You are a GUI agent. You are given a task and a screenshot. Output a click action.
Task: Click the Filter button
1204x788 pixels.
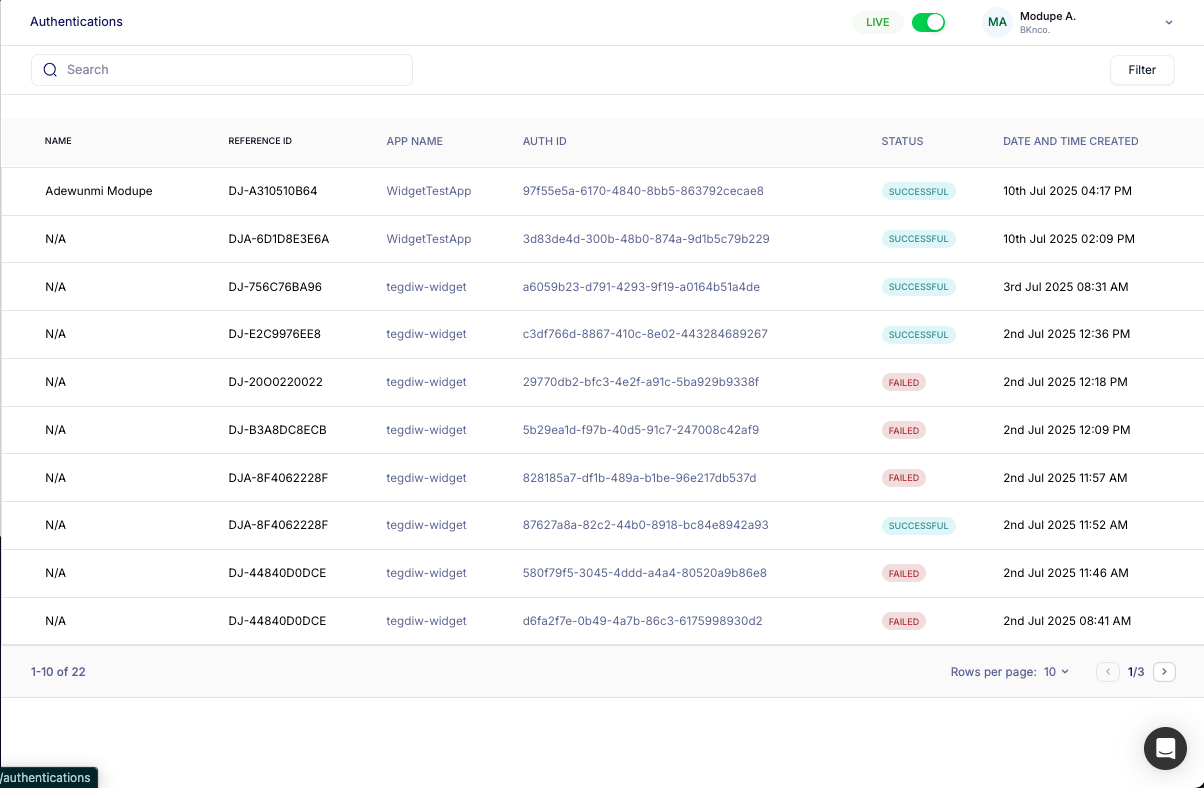coord(1142,70)
